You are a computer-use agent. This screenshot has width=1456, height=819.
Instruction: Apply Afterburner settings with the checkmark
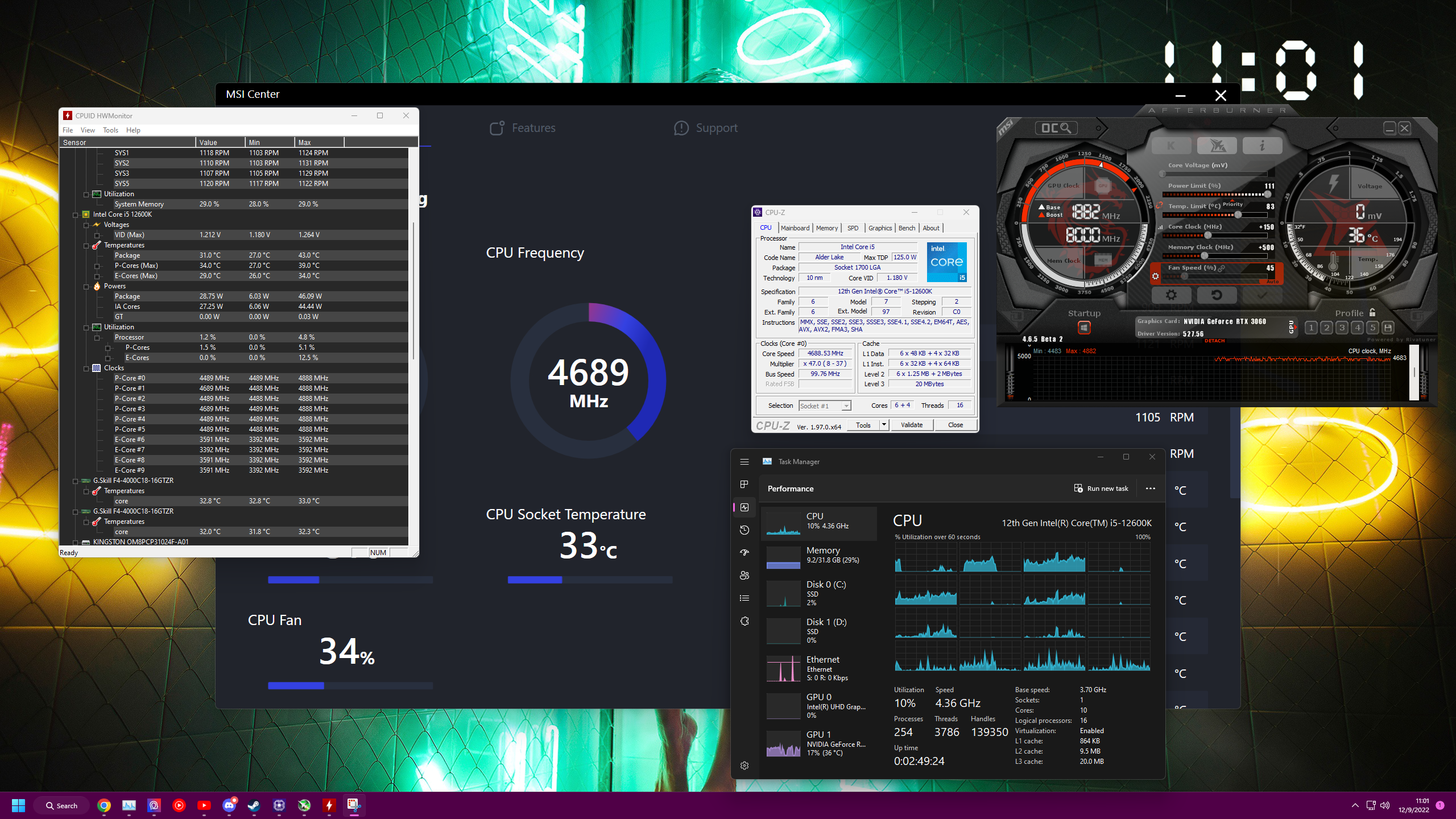tap(1262, 295)
